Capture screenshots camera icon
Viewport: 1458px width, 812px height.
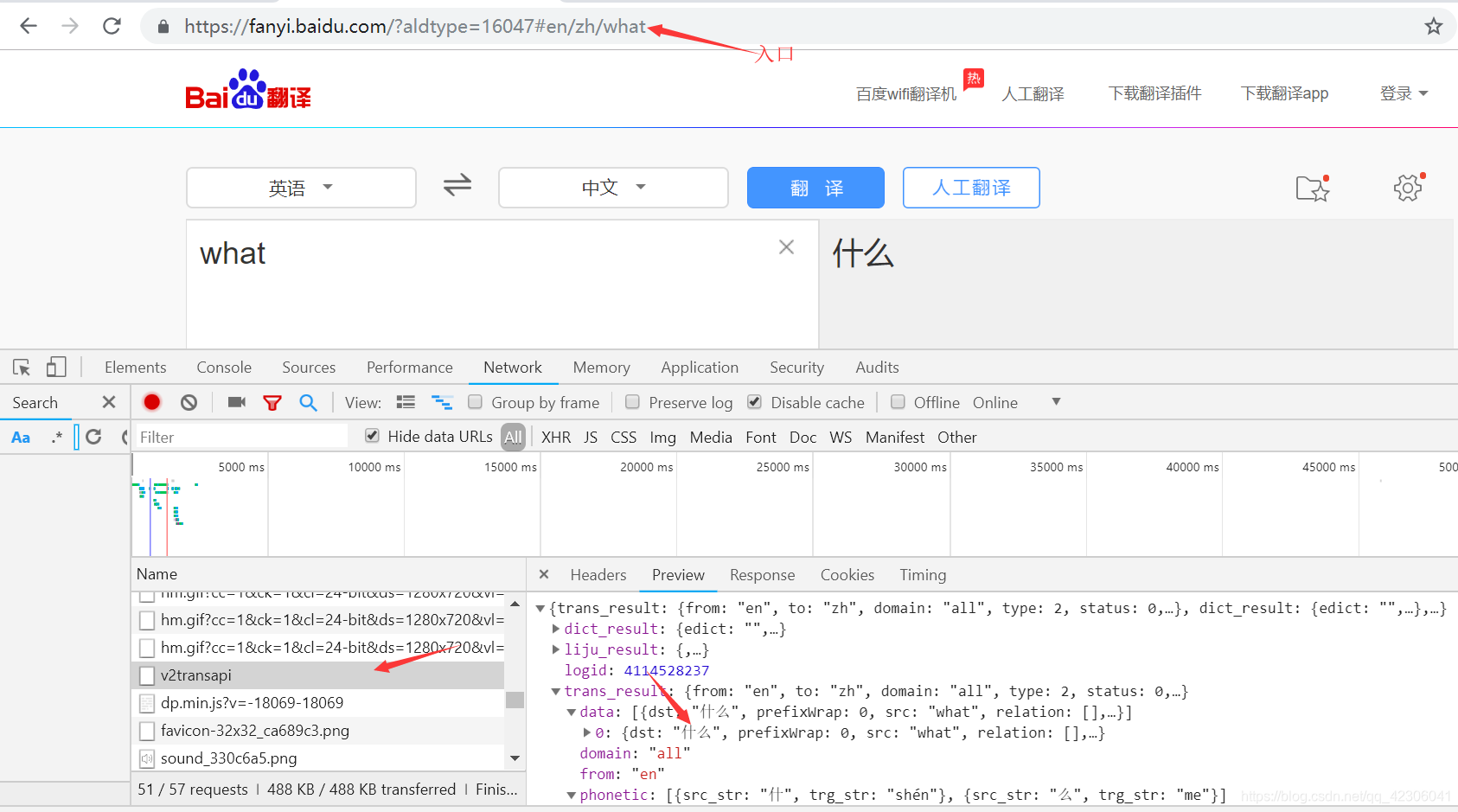(x=236, y=402)
